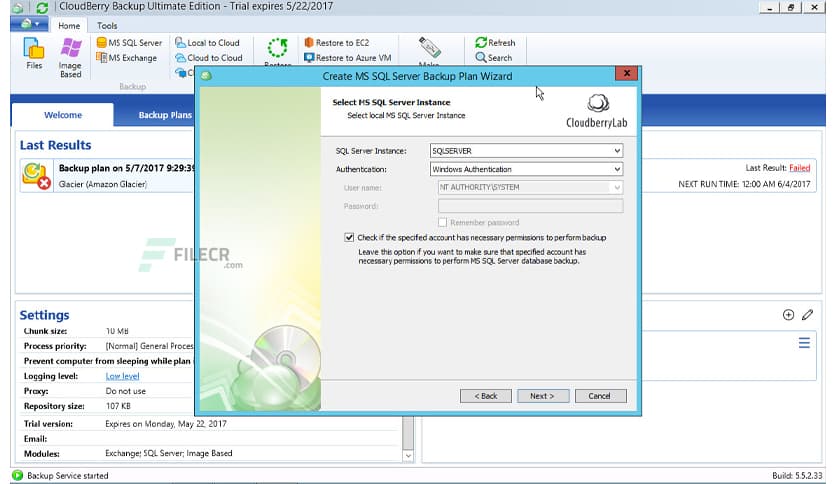The width and height of the screenshot is (836, 484).
Task: Open the Failed last result link
Action: click(x=799, y=168)
